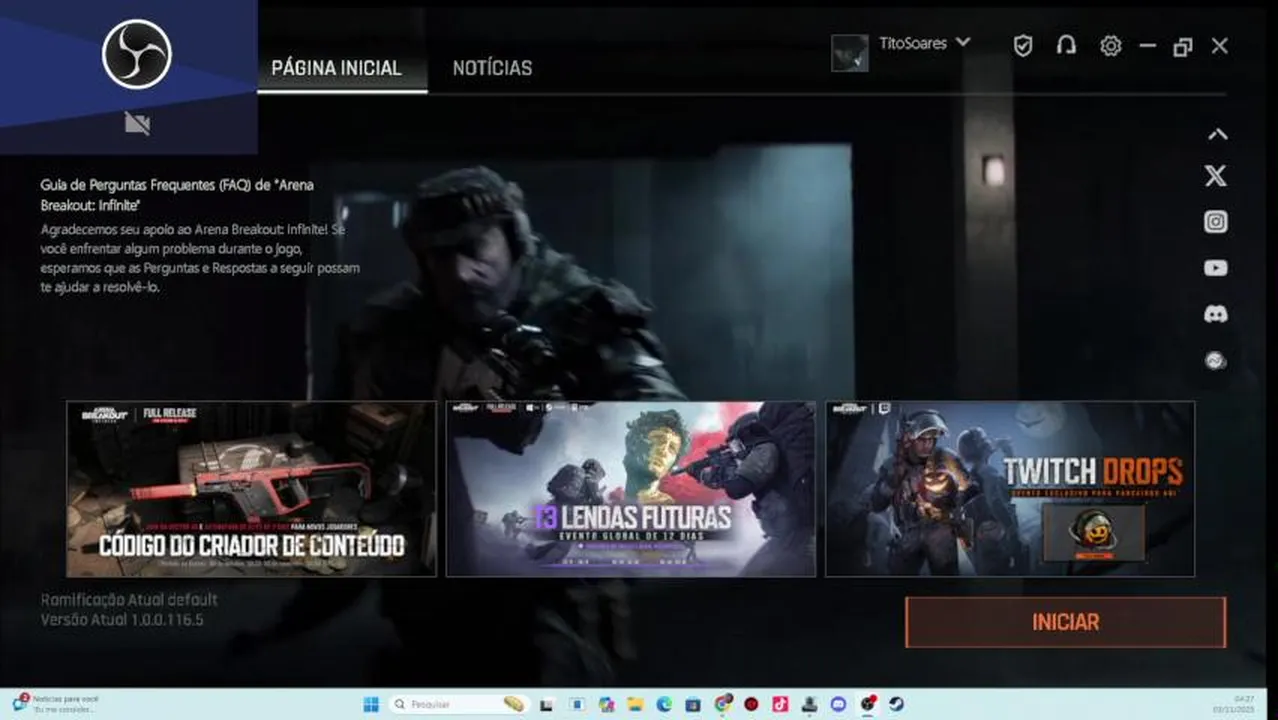The width and height of the screenshot is (1278, 720).
Task: Collapse the social links sidebar chevron
Action: click(1217, 134)
